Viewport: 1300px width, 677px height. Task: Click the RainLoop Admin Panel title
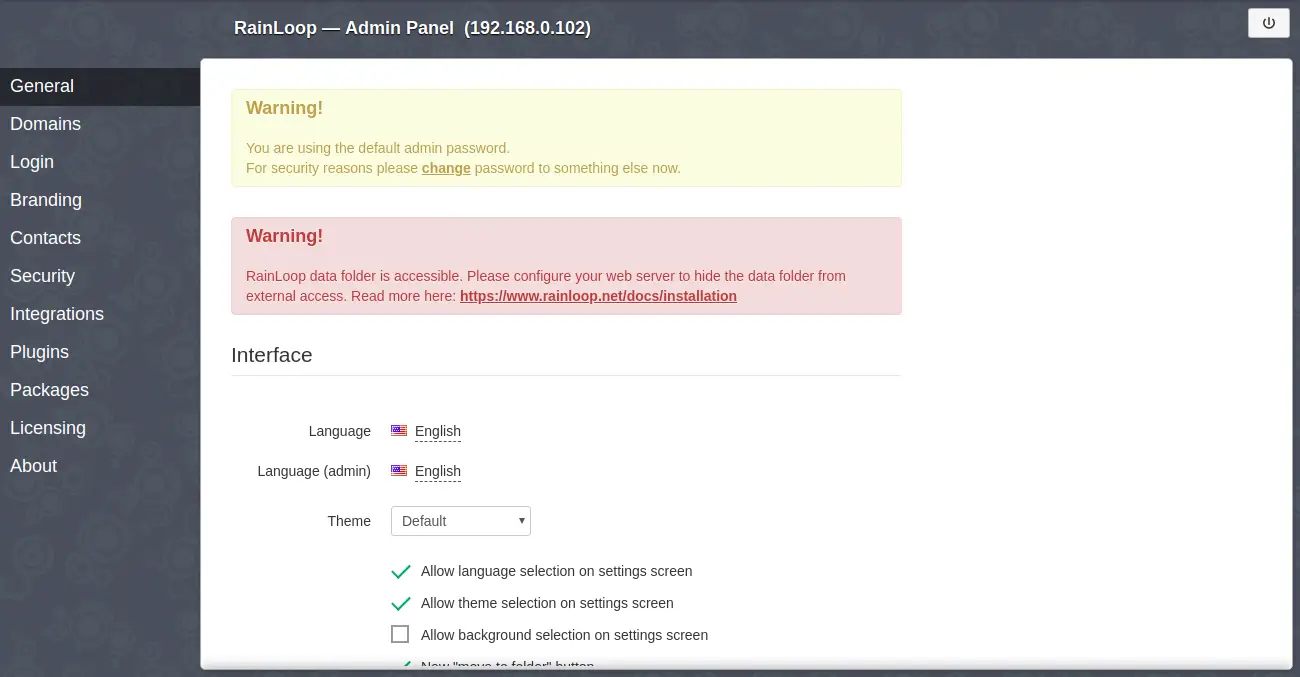click(x=412, y=28)
